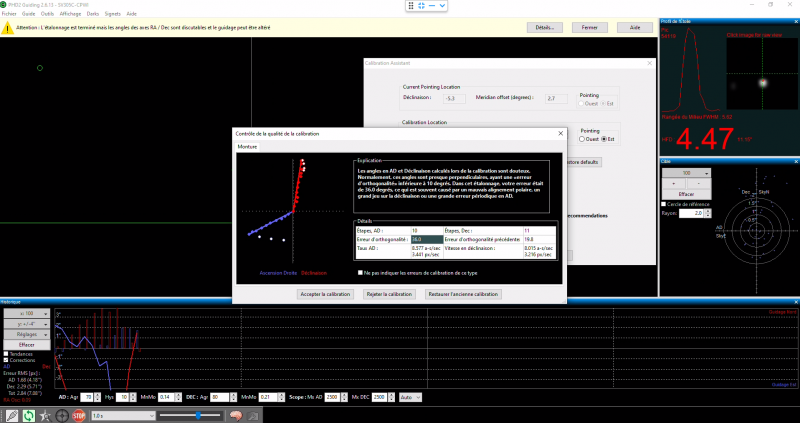Viewport: 800px width, 423px height.
Task: Uncheck the Corrections checkbox
Action: (x=6, y=360)
